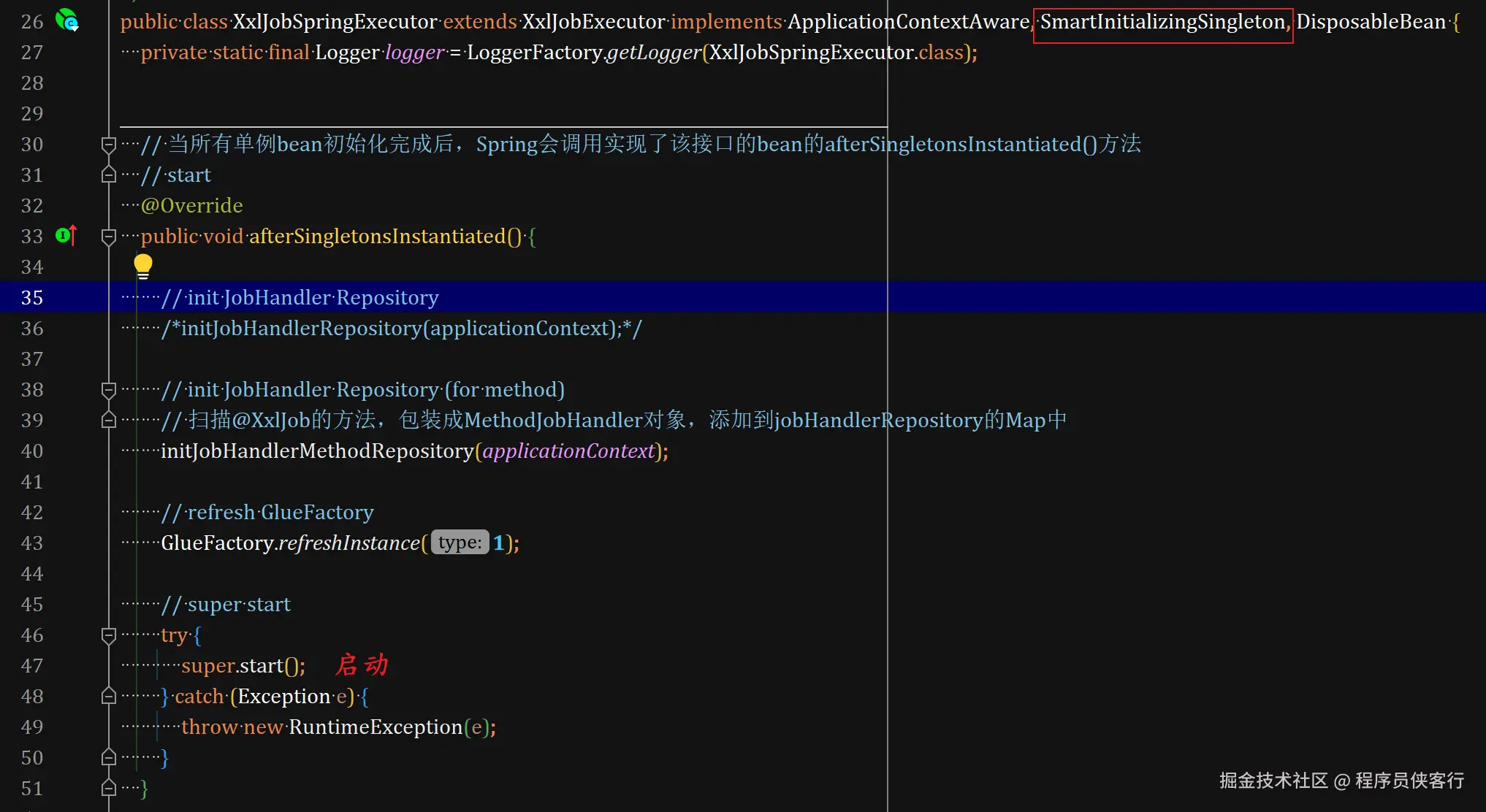The width and height of the screenshot is (1486, 812).
Task: Open the yellow lightbulb intention actions
Action: point(143,267)
